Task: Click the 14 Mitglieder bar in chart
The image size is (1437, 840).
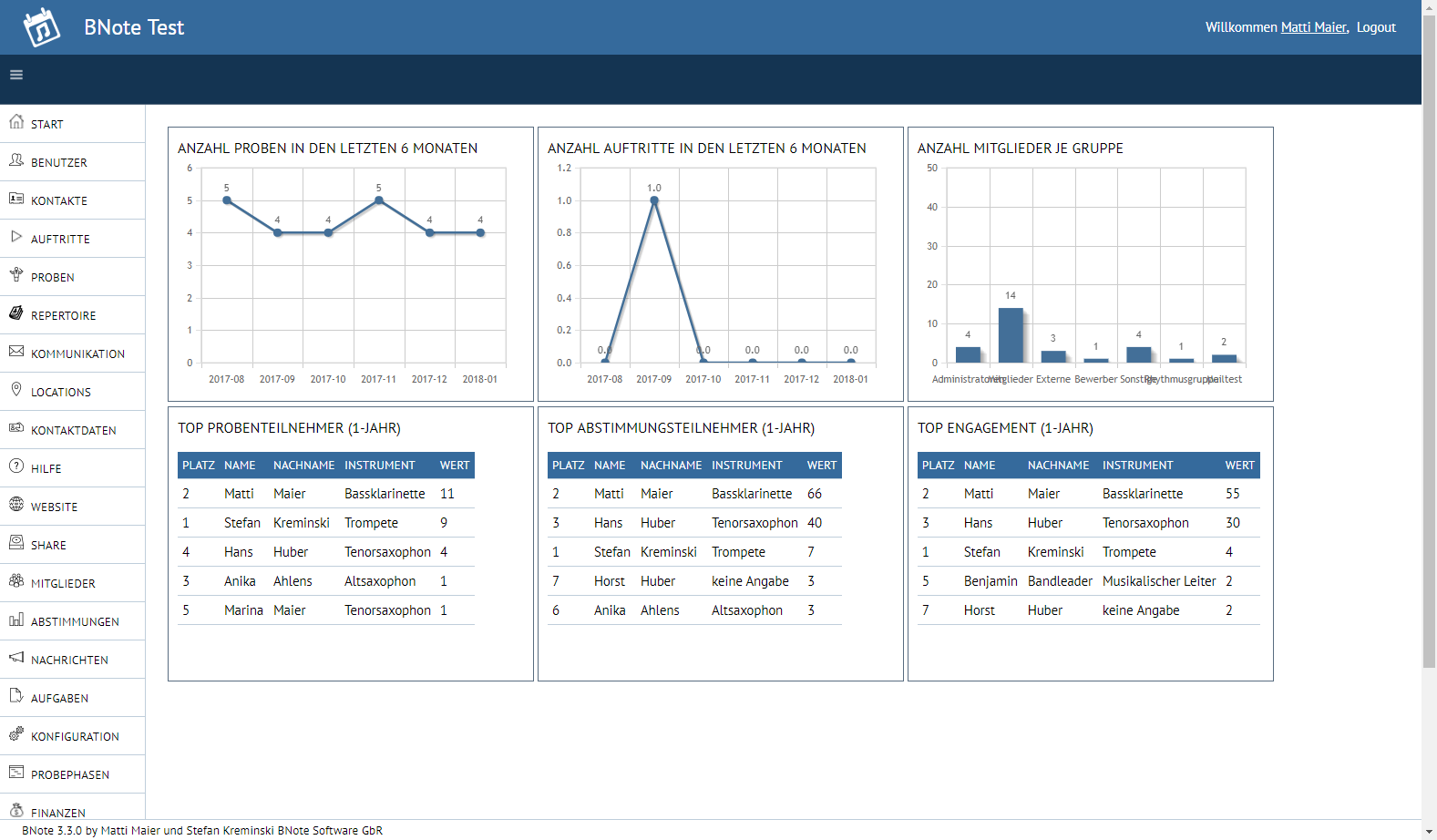Action: click(1011, 335)
